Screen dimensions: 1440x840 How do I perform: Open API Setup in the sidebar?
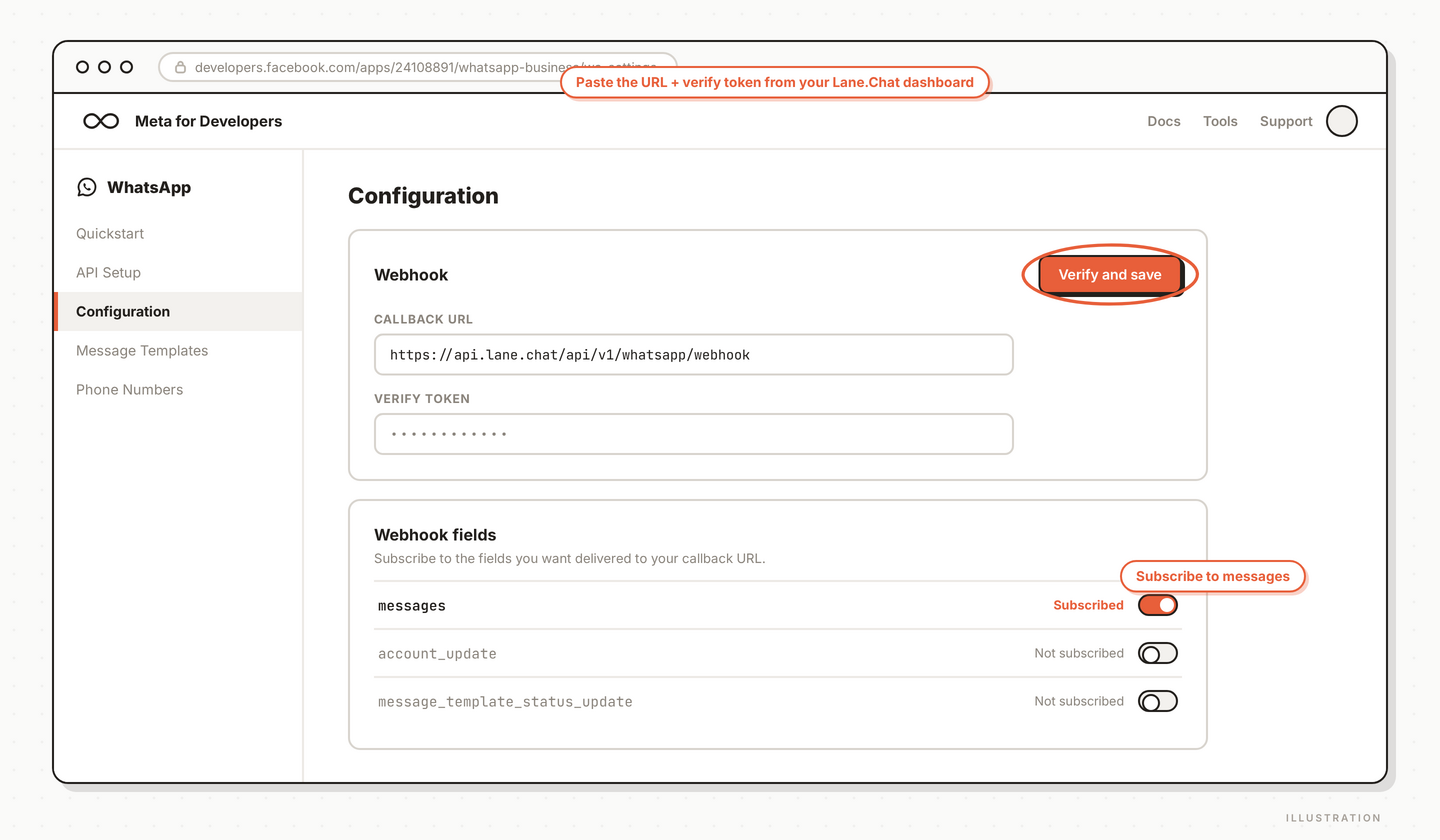108,273
